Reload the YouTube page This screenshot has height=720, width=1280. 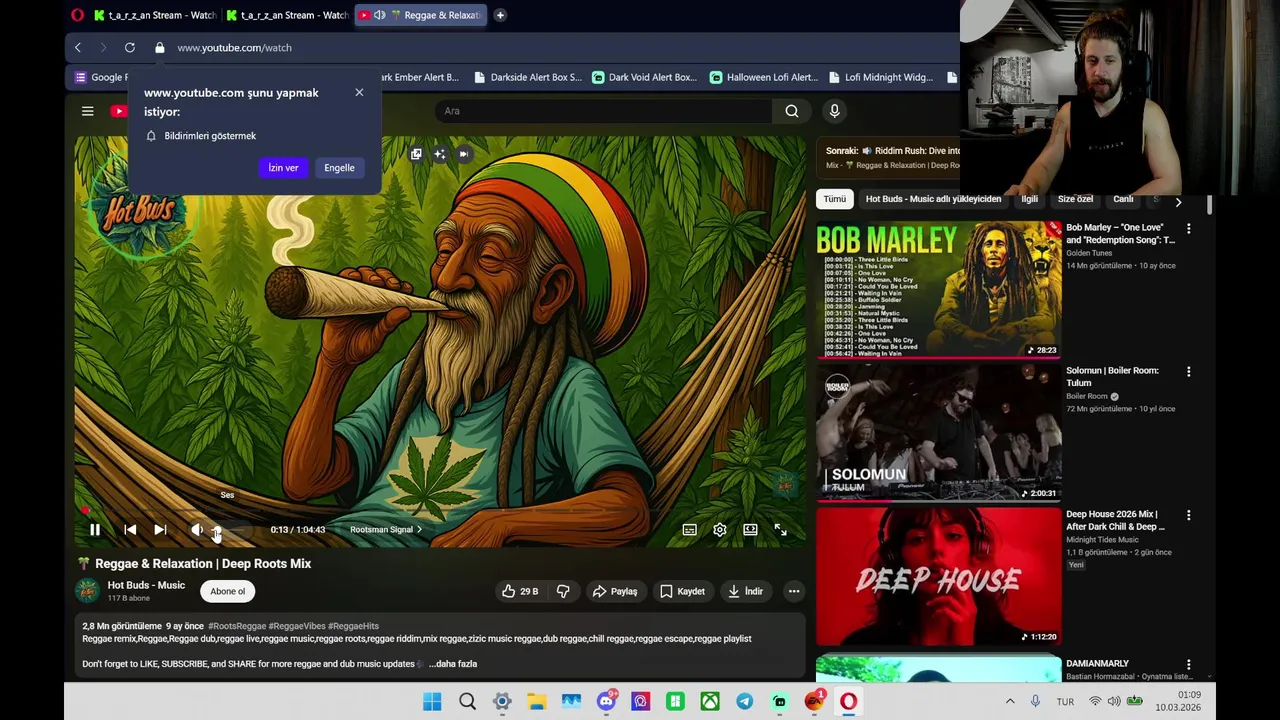(130, 47)
